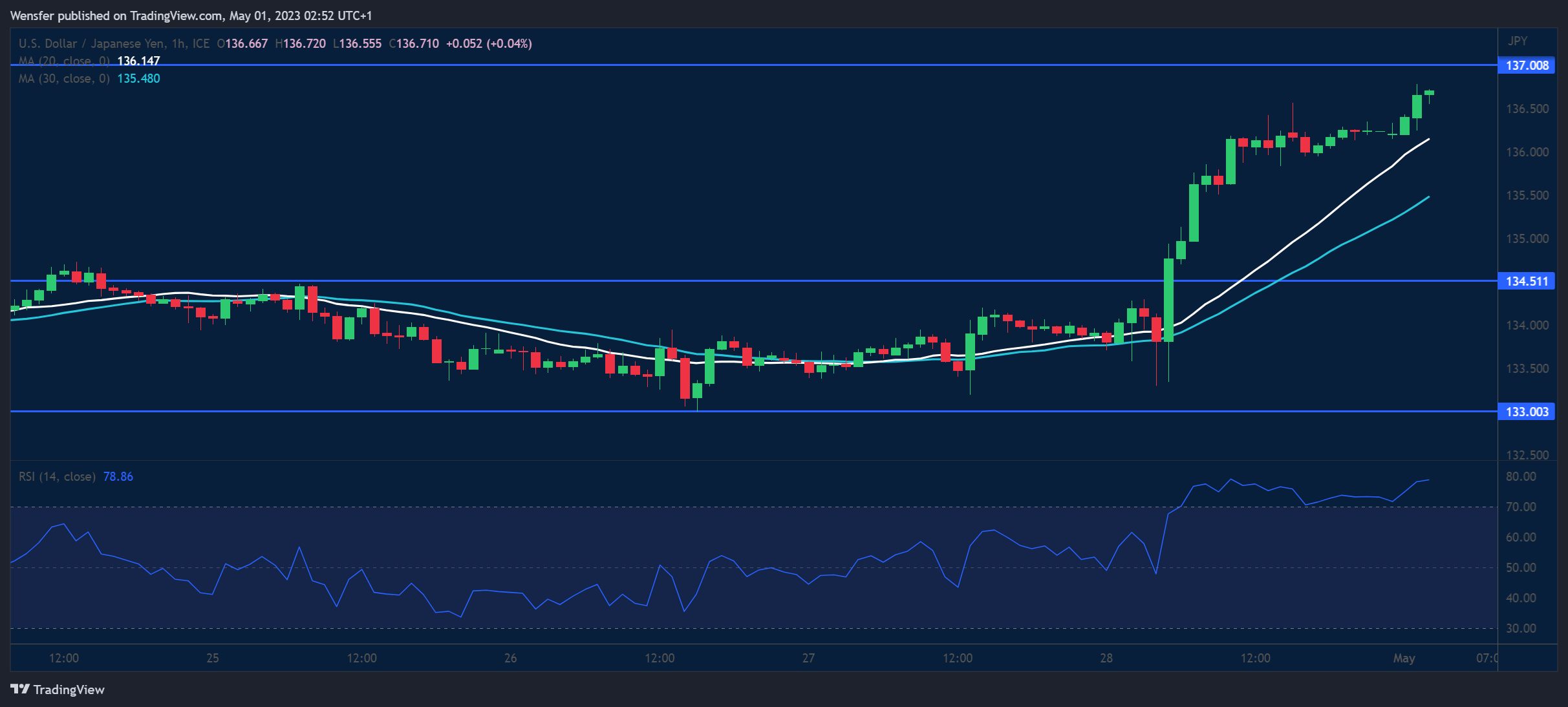The image size is (1568, 707).
Task: Click the 137.008 price line label
Action: click(1525, 65)
